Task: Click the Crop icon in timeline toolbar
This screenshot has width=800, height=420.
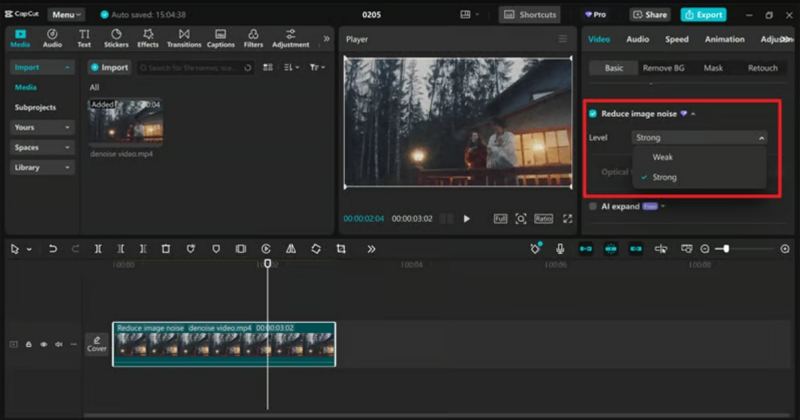Action: (x=341, y=249)
